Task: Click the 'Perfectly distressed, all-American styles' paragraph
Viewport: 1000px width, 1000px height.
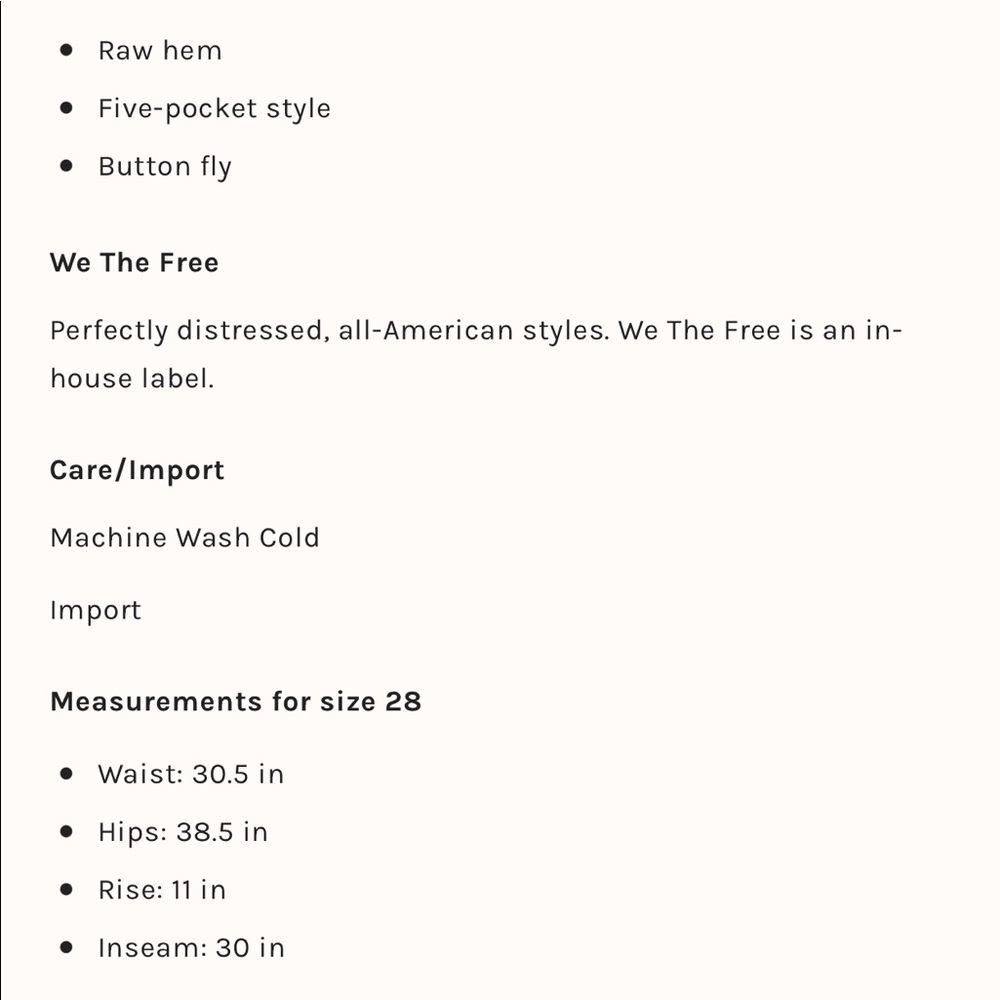Action: pyautogui.click(x=476, y=354)
